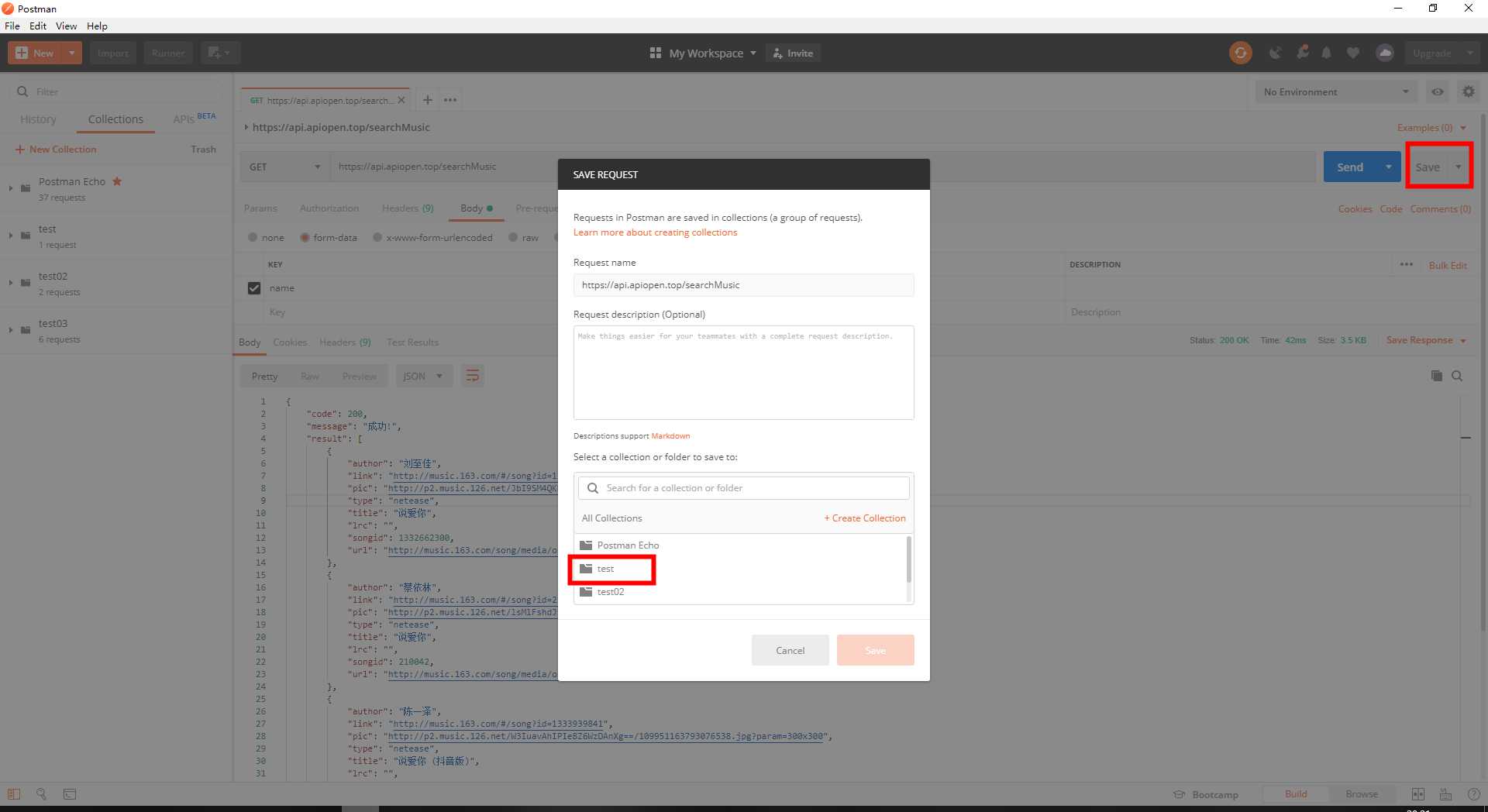Image resolution: width=1488 pixels, height=812 pixels.
Task: Select raw body radio button
Action: tap(513, 237)
